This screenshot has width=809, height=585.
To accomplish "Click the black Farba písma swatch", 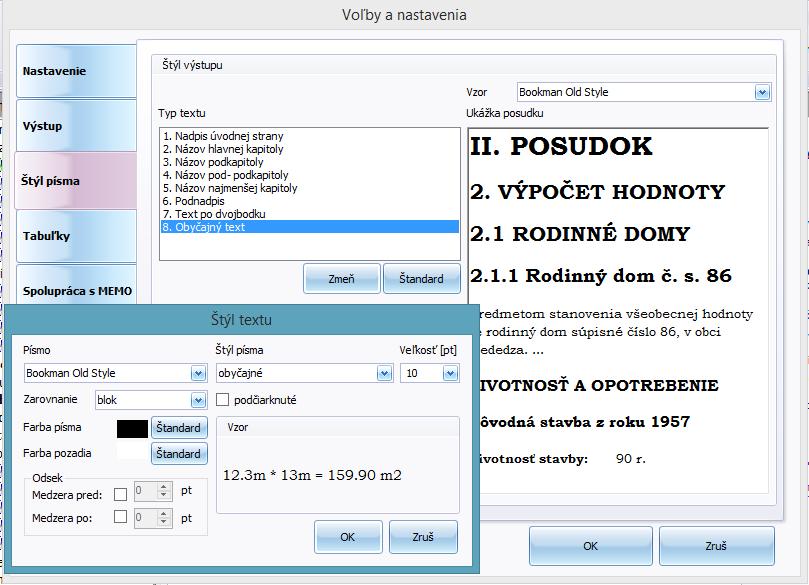I will (x=133, y=428).
